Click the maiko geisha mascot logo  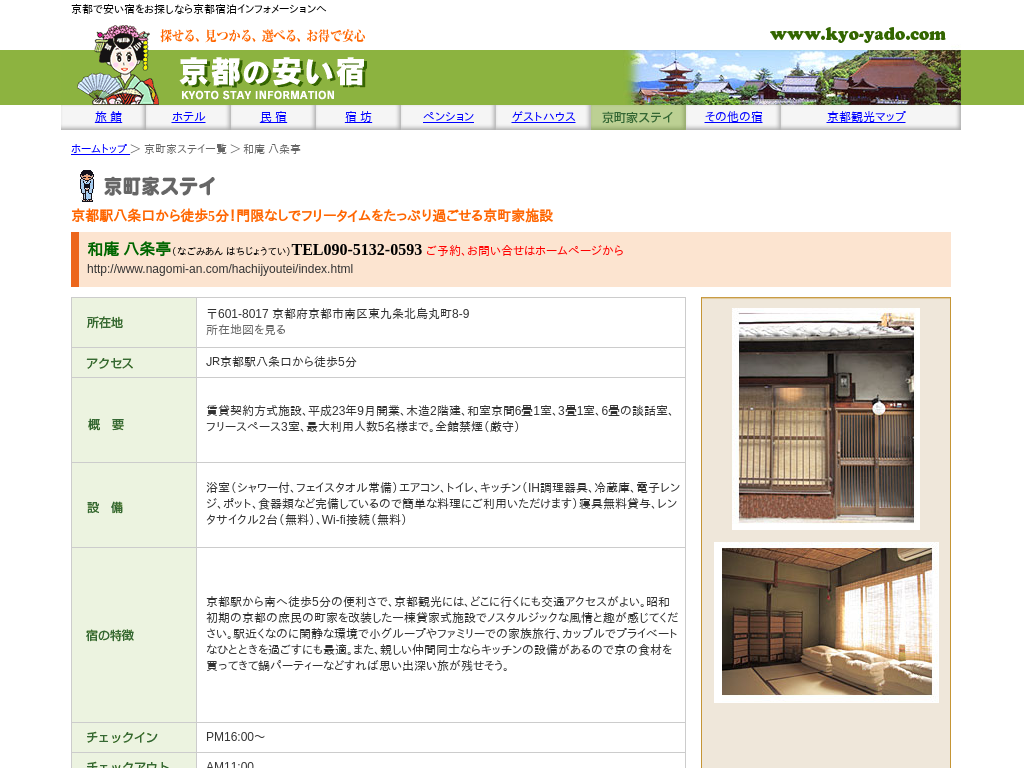118,66
